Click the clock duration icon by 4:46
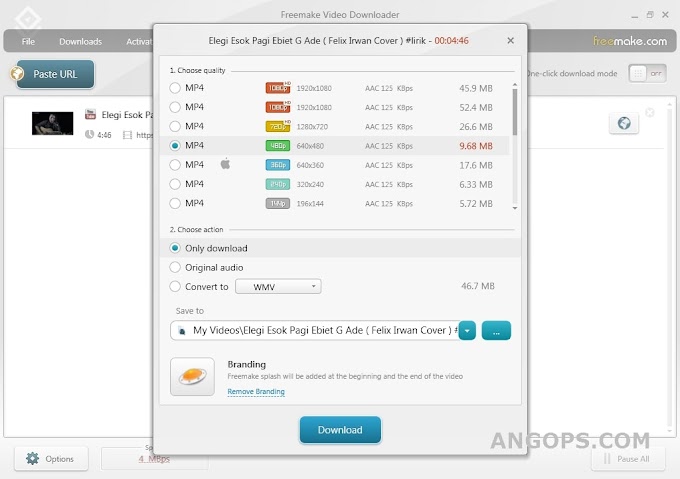The height and width of the screenshot is (479, 680). click(x=89, y=134)
